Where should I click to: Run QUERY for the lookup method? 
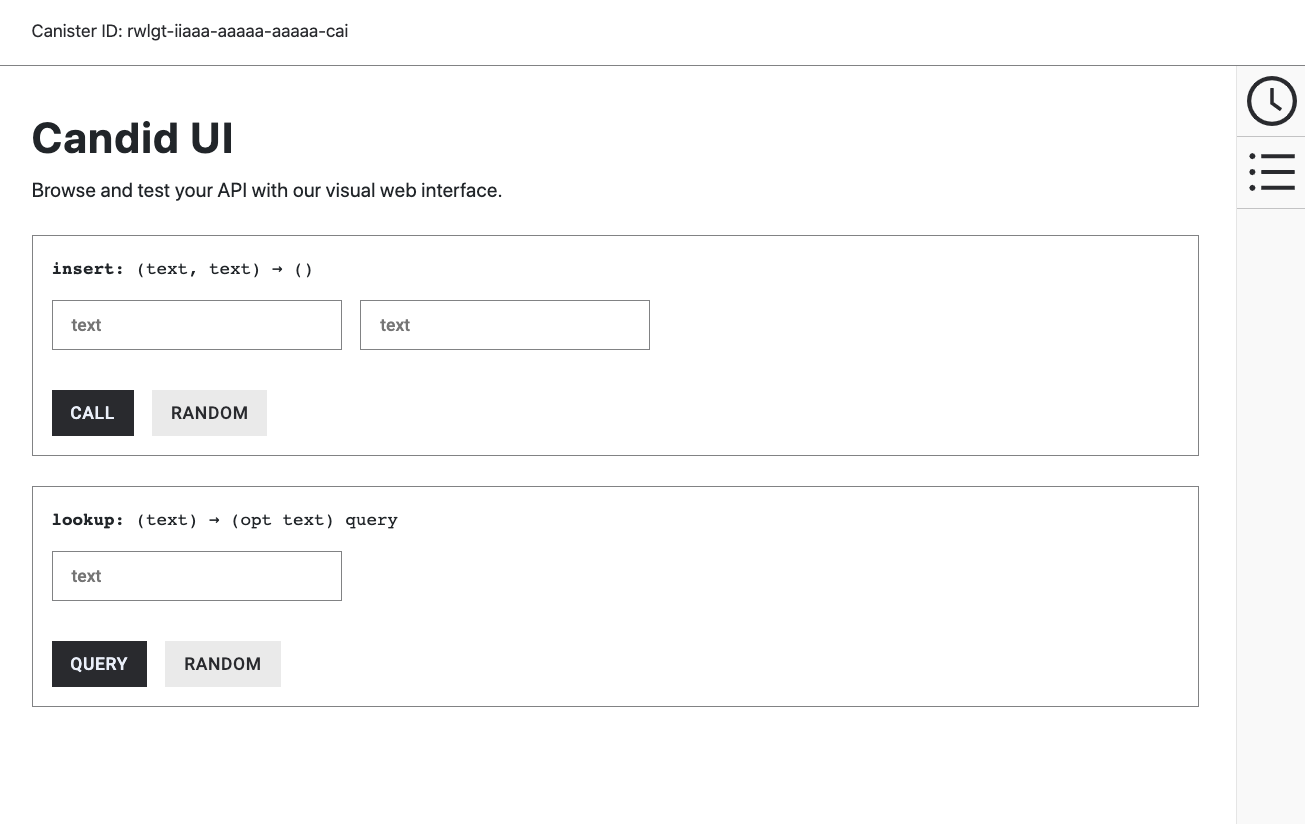99,663
